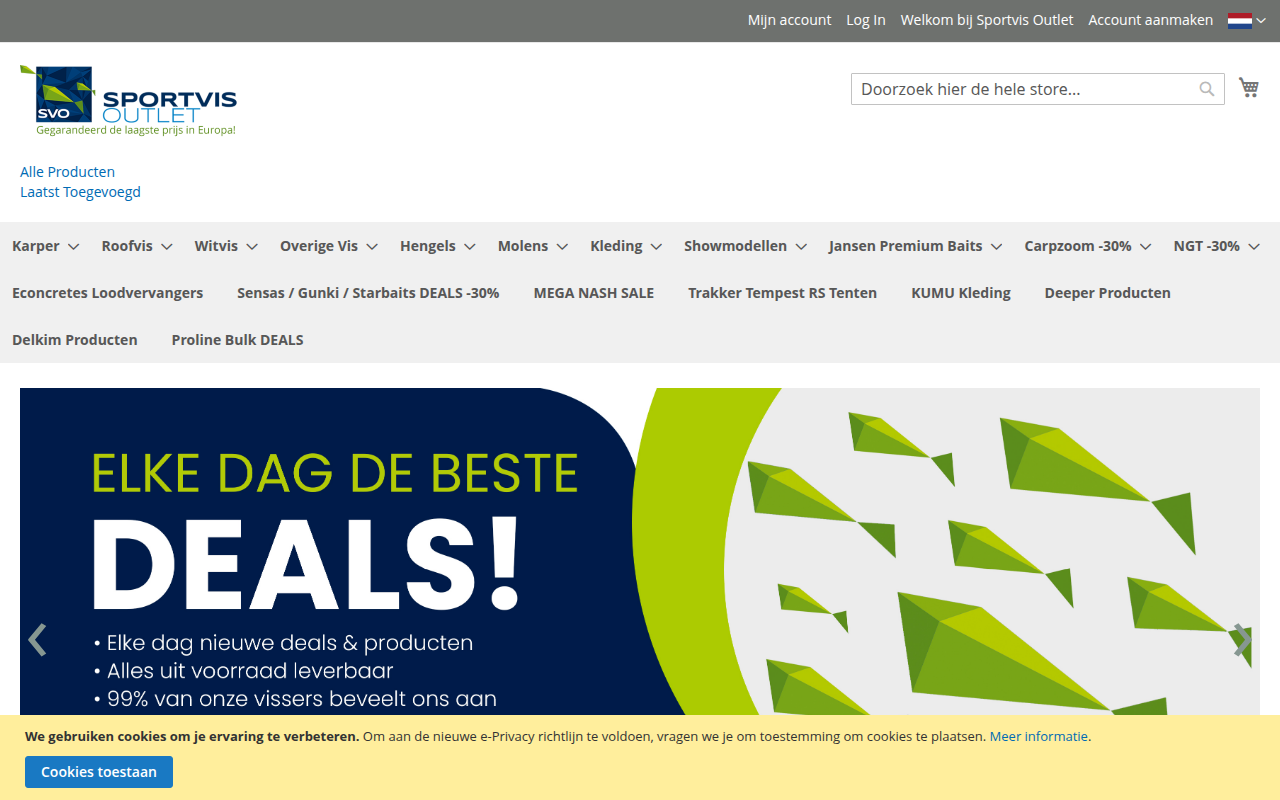This screenshot has height=800, width=1280.
Task: Expand the NGT -30% chevron
Action: tap(1254, 247)
